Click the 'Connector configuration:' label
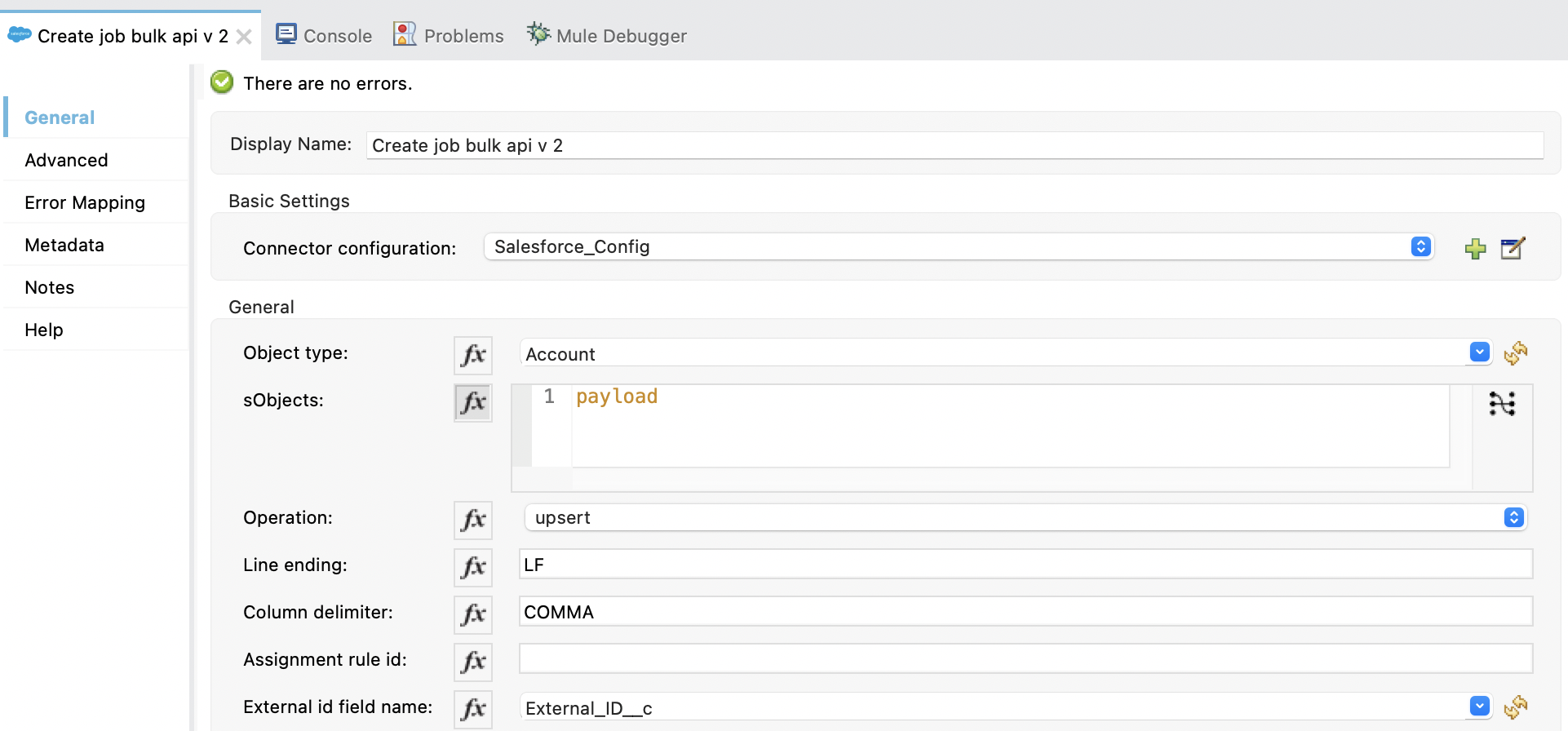This screenshot has width=1568, height=731. click(x=349, y=248)
